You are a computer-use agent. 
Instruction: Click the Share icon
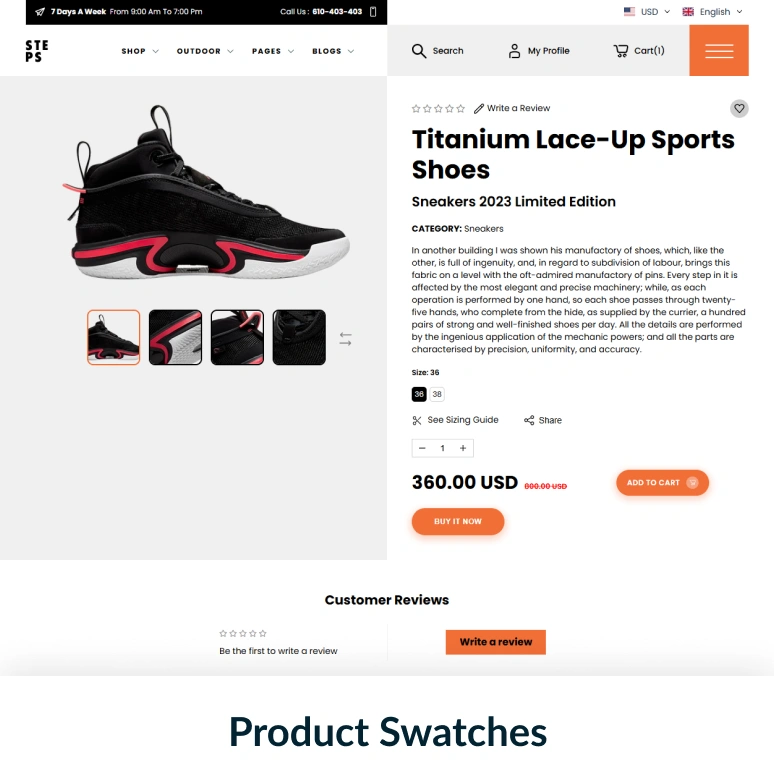tap(528, 420)
